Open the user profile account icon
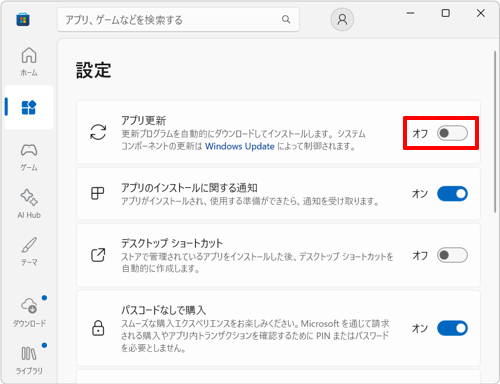The height and width of the screenshot is (384, 500). click(342, 19)
